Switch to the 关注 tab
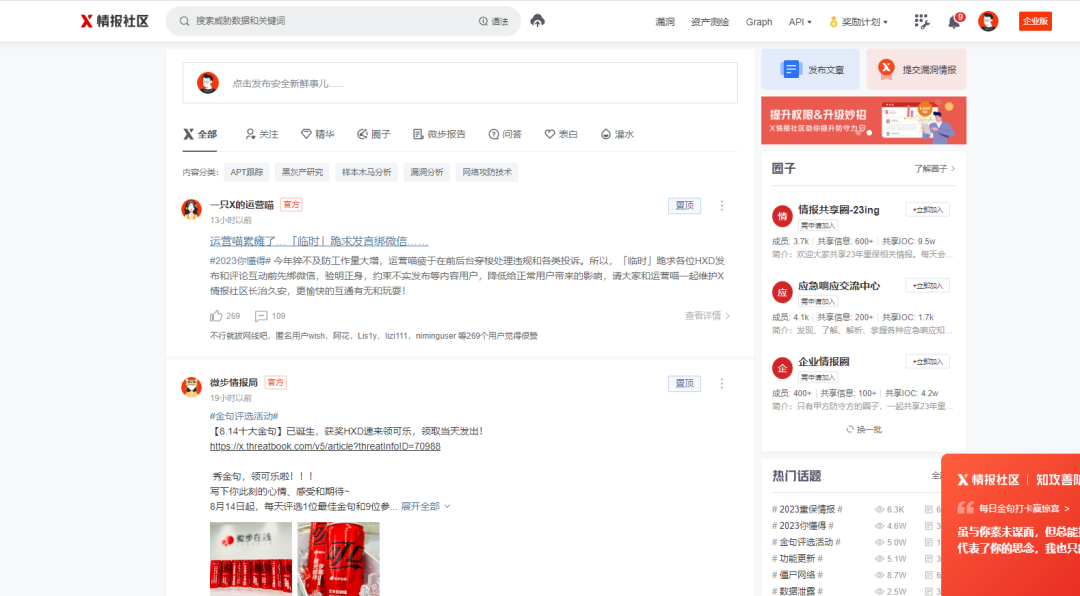 pyautogui.click(x=262, y=134)
